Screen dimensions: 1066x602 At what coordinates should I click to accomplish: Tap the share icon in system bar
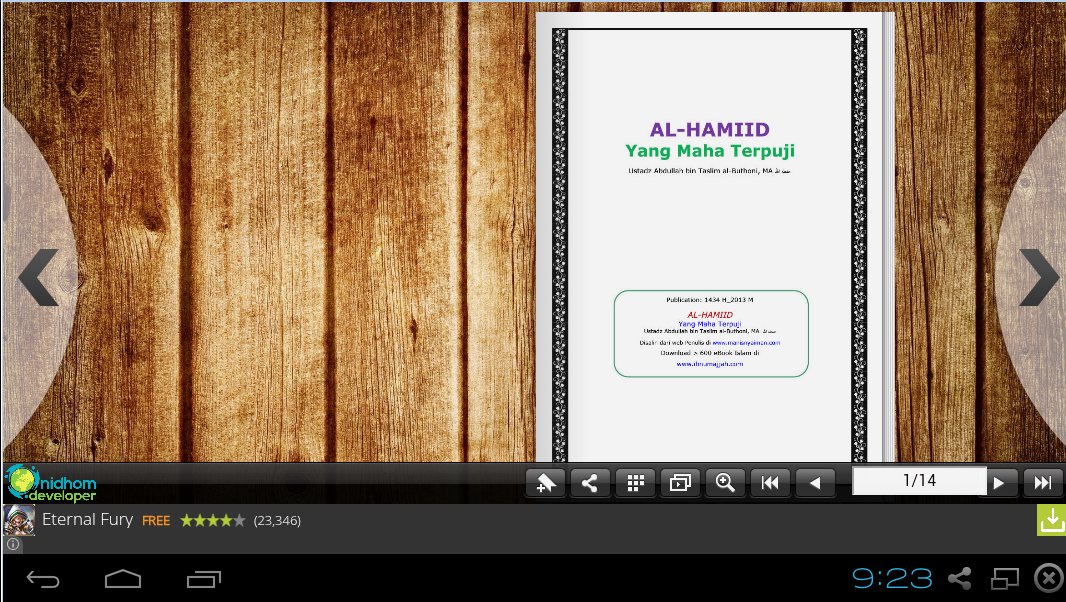(x=959, y=579)
